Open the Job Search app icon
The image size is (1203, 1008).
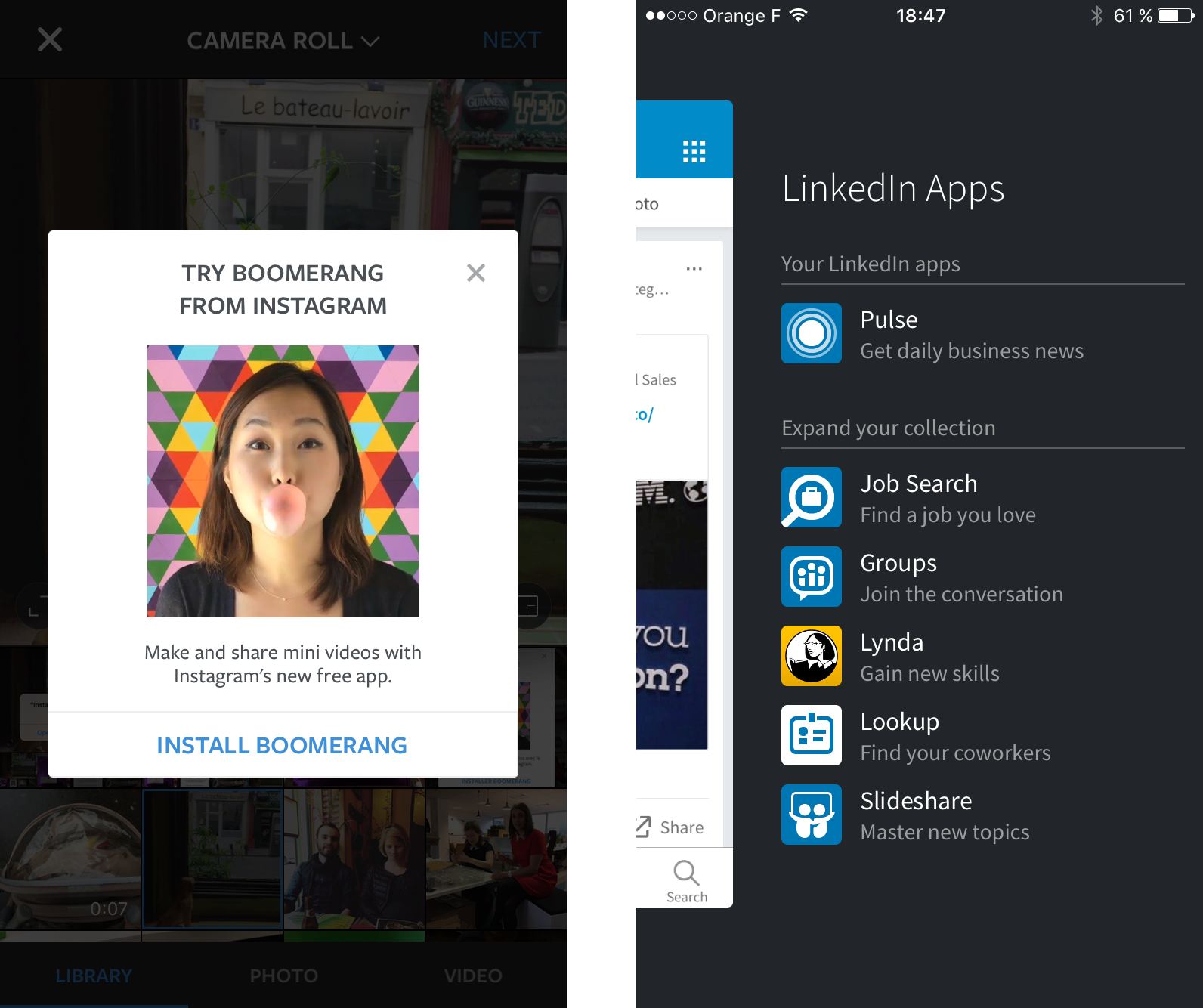(812, 497)
